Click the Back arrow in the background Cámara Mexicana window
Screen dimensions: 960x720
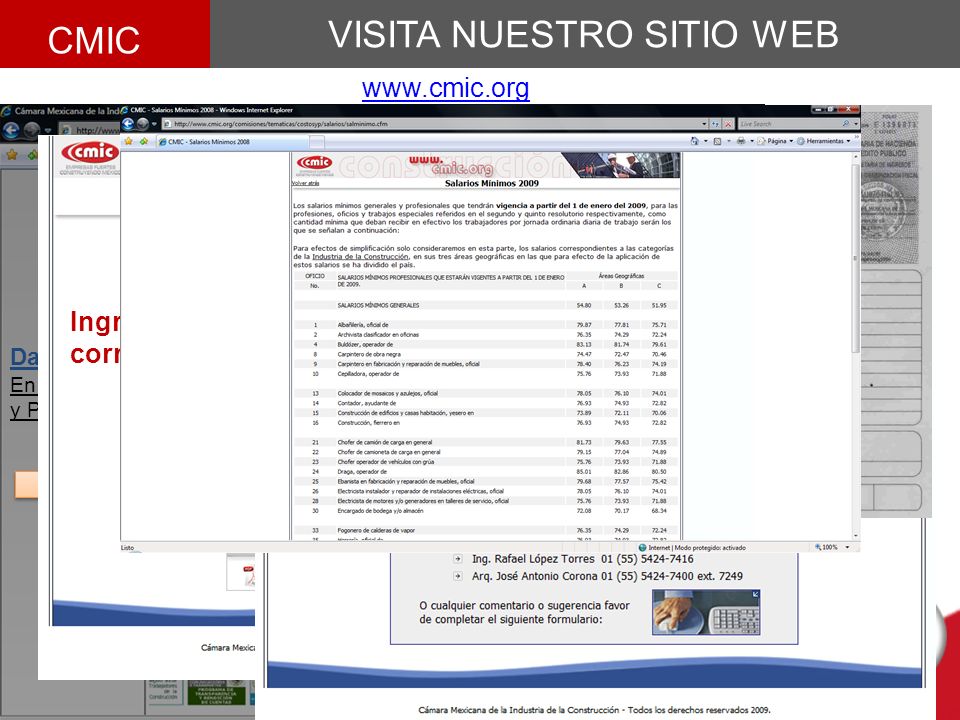click(11, 130)
